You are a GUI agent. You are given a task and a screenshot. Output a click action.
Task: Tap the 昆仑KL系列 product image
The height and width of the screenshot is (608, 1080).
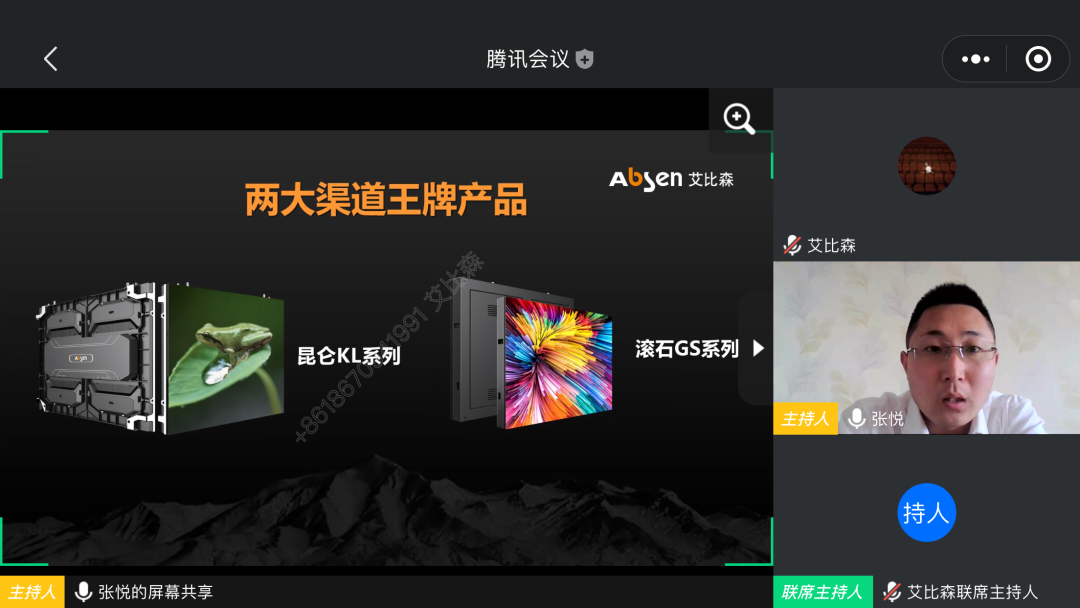click(160, 358)
